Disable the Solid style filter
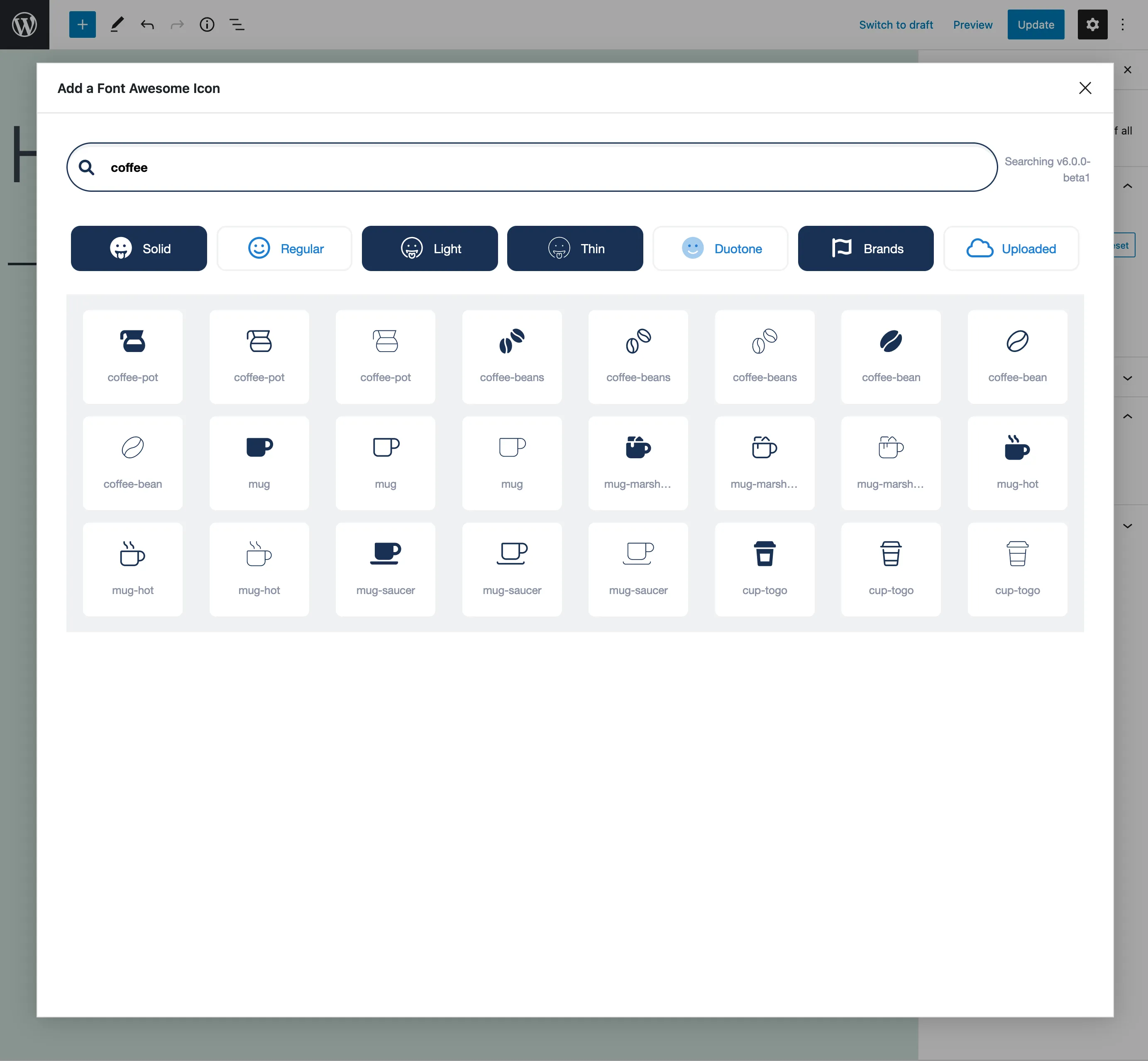The width and height of the screenshot is (1148, 1061). coord(138,248)
